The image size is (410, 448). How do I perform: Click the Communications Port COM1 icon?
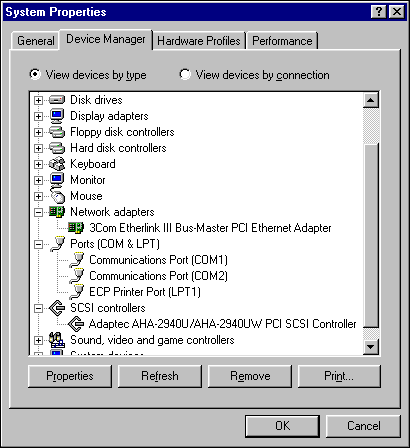76,260
